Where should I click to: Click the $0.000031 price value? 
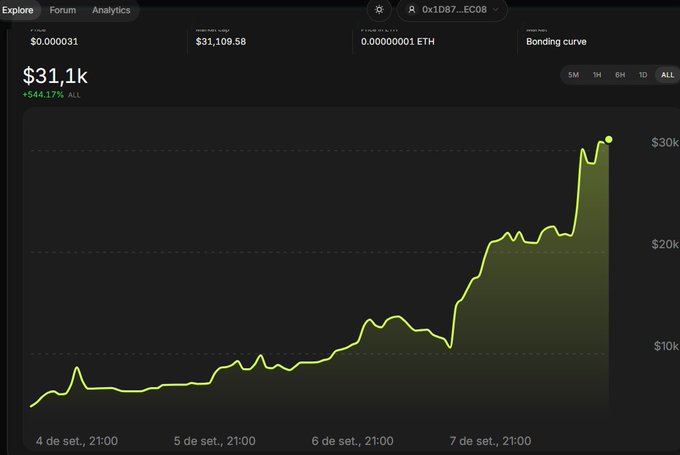tap(54, 42)
